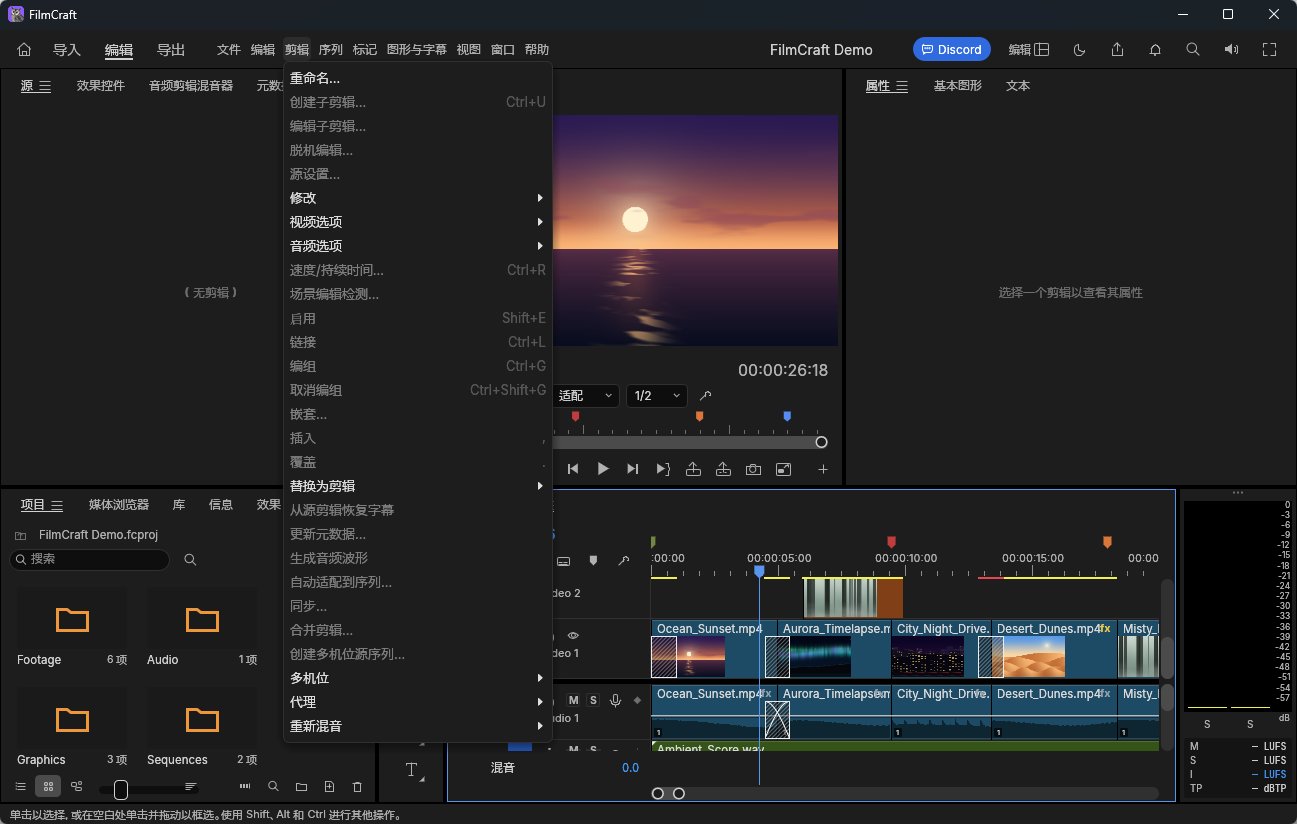Click the Extract icon in program monitor
Viewport: 1297px width, 824px height.
point(723,469)
